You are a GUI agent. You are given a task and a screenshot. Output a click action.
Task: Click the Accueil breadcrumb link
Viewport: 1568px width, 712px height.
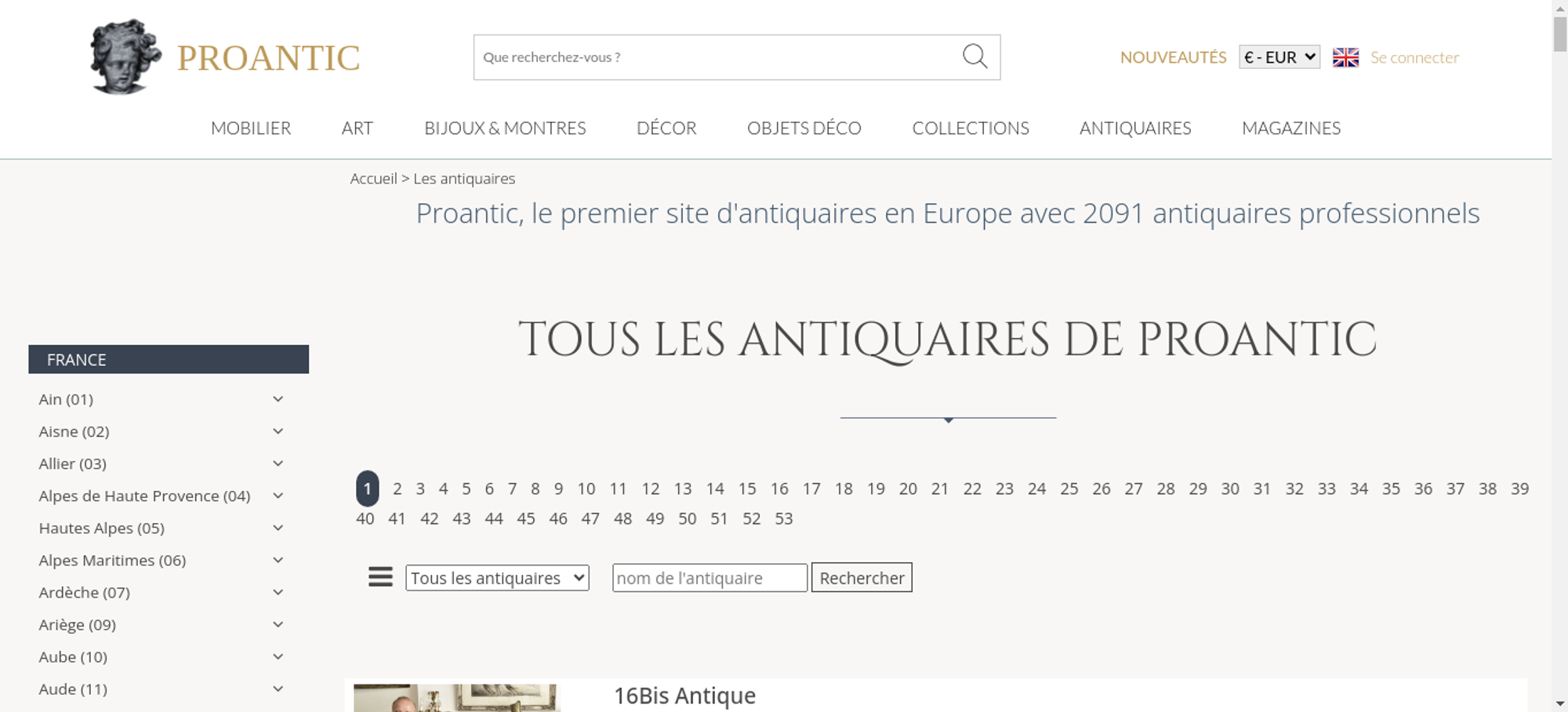(373, 179)
